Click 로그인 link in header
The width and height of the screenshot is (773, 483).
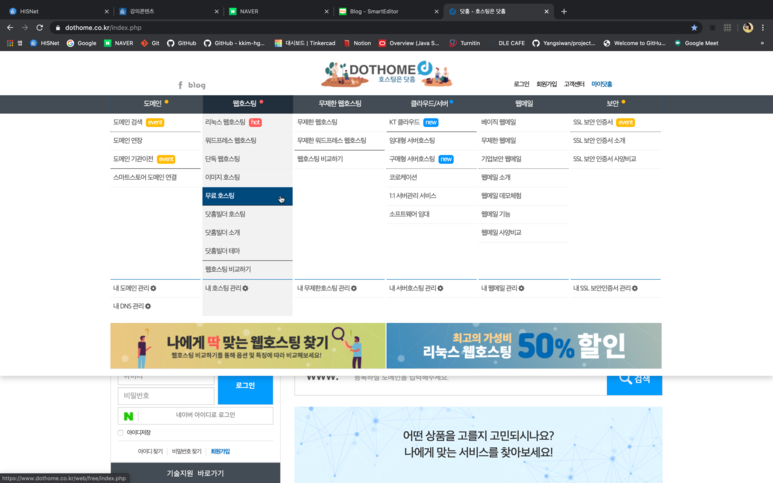521,84
